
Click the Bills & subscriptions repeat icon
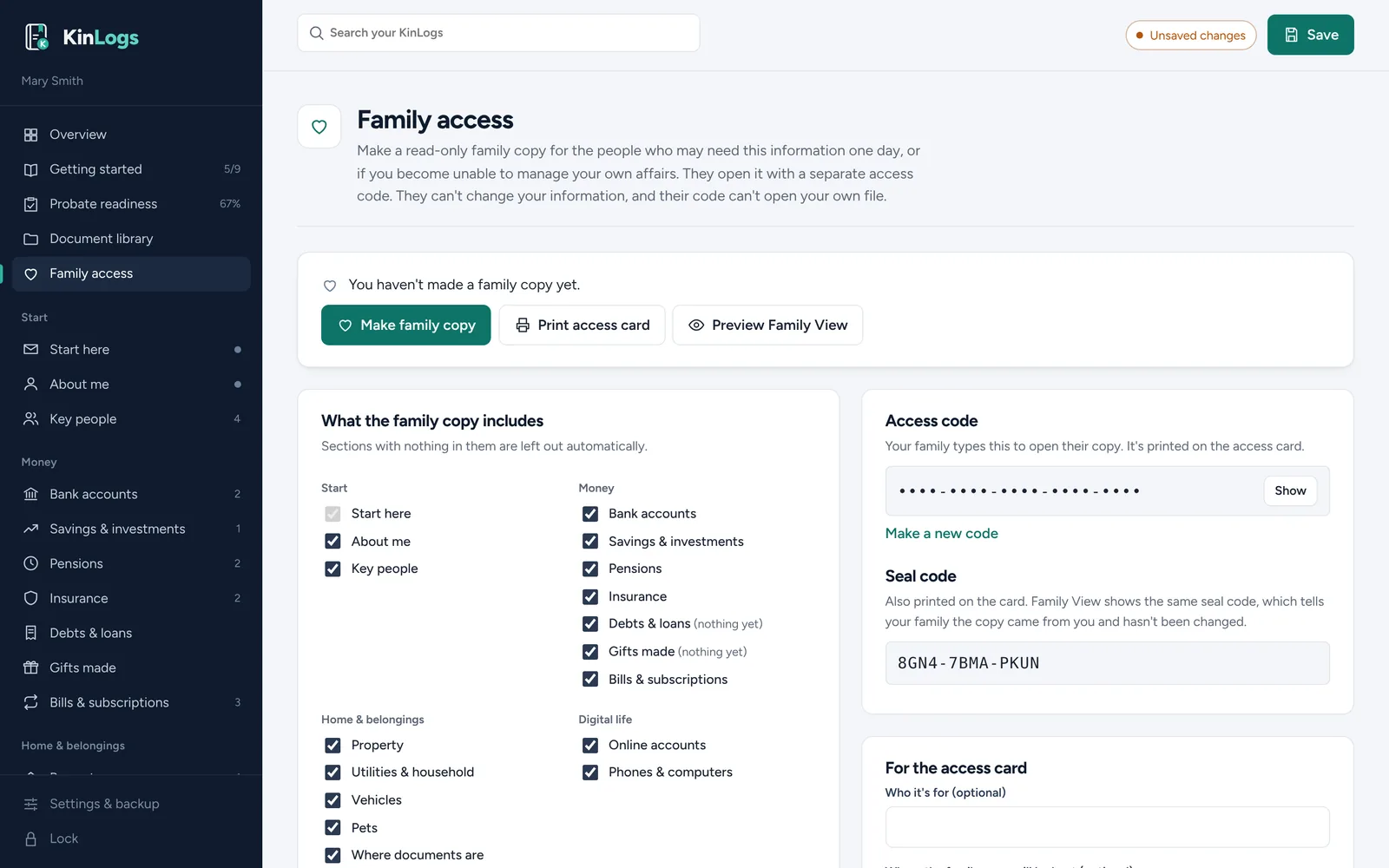coord(31,703)
